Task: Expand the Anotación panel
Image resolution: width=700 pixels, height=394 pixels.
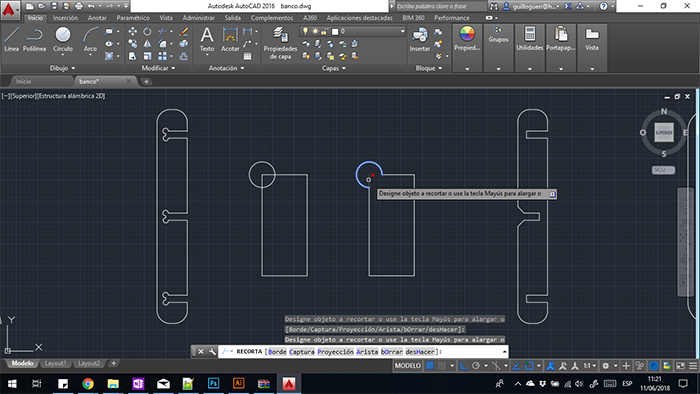Action: click(226, 68)
